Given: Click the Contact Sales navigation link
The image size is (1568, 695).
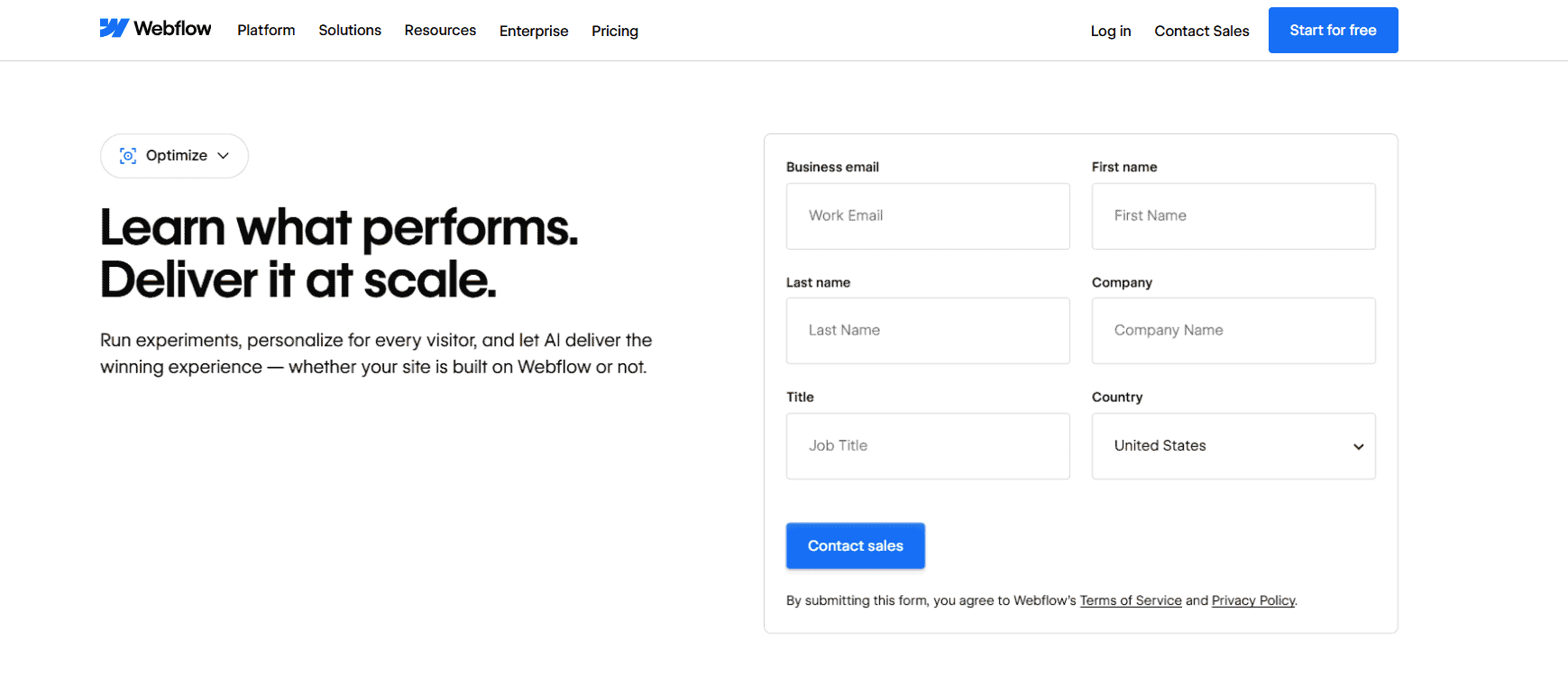Looking at the screenshot, I should pyautogui.click(x=1201, y=31).
